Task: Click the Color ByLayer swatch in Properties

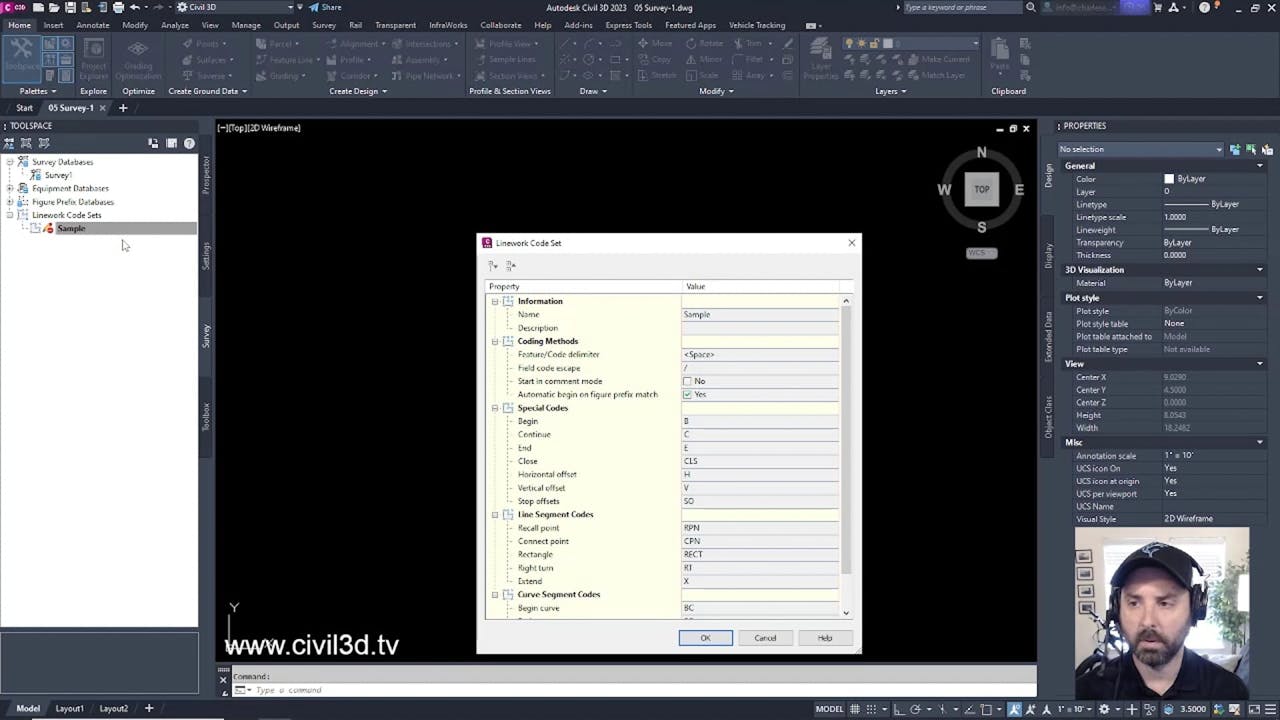Action: coord(1168,178)
